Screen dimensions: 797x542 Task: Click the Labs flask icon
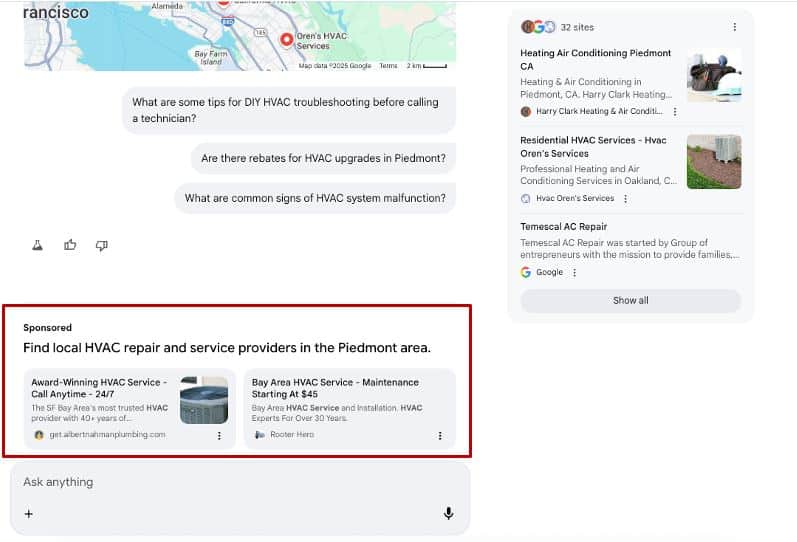coord(38,245)
